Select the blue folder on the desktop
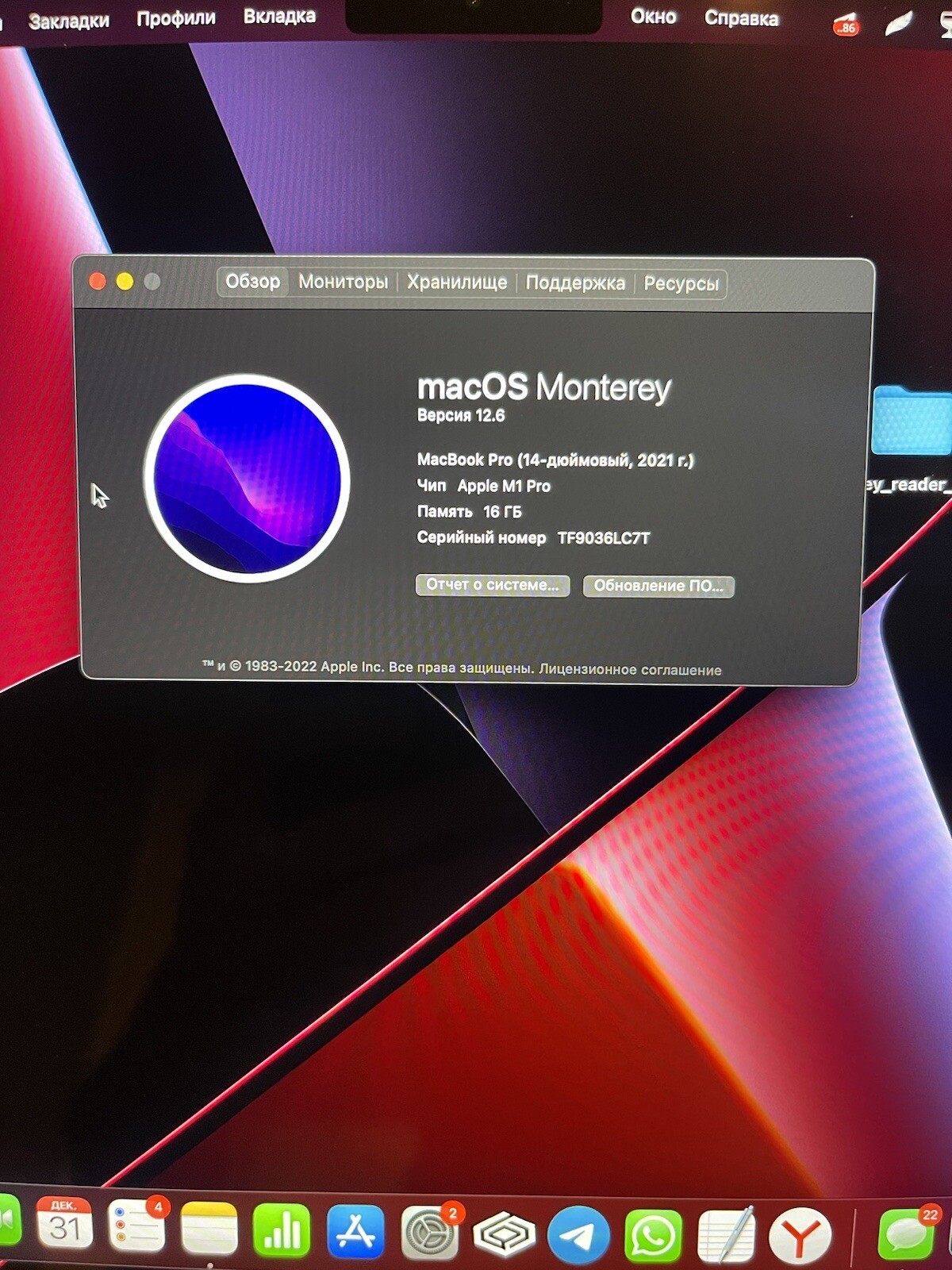The image size is (952, 1270). (912, 420)
